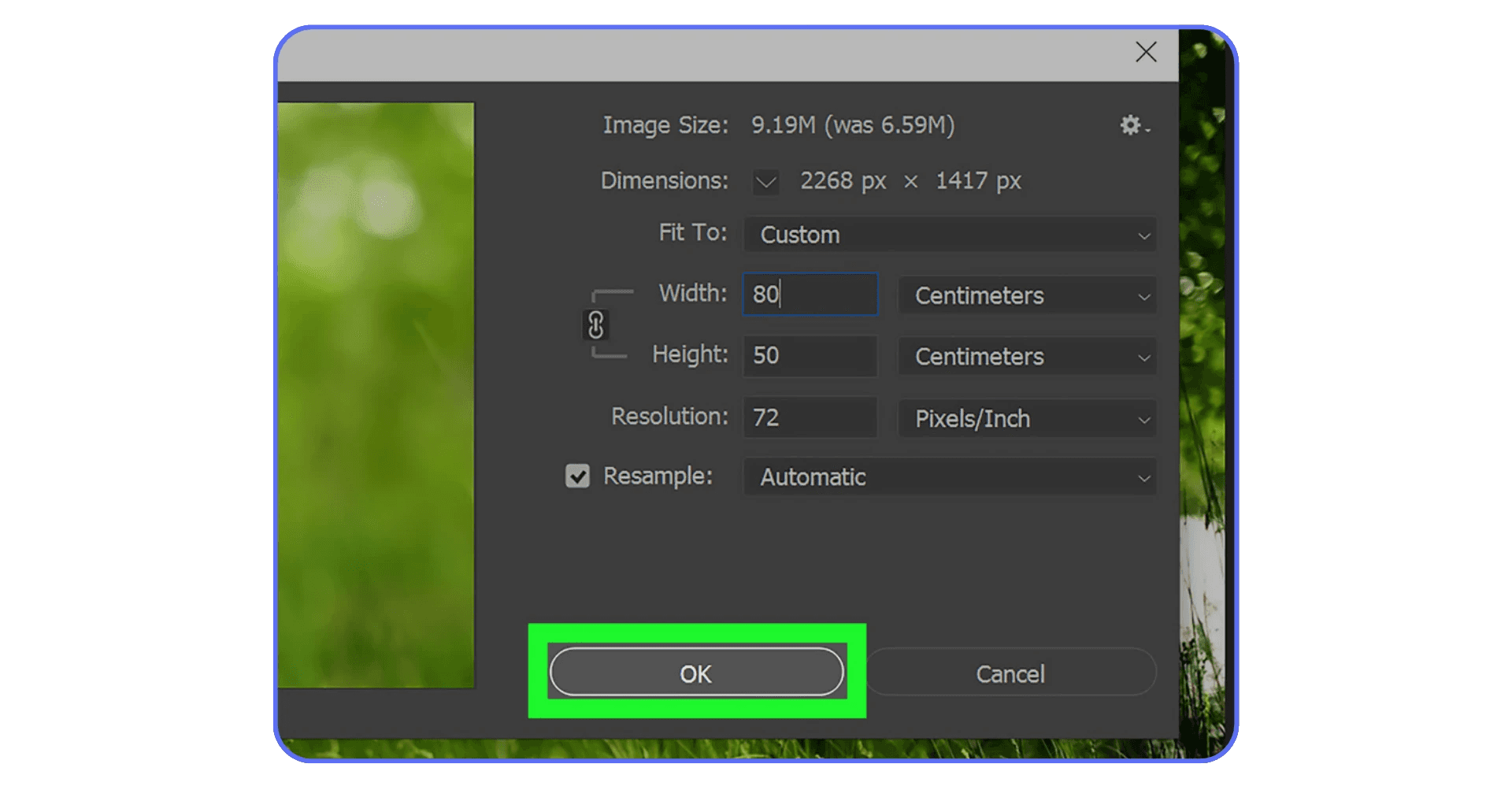Click the Height field containing 50
Screen dimensions: 1512x786
[x=809, y=356]
